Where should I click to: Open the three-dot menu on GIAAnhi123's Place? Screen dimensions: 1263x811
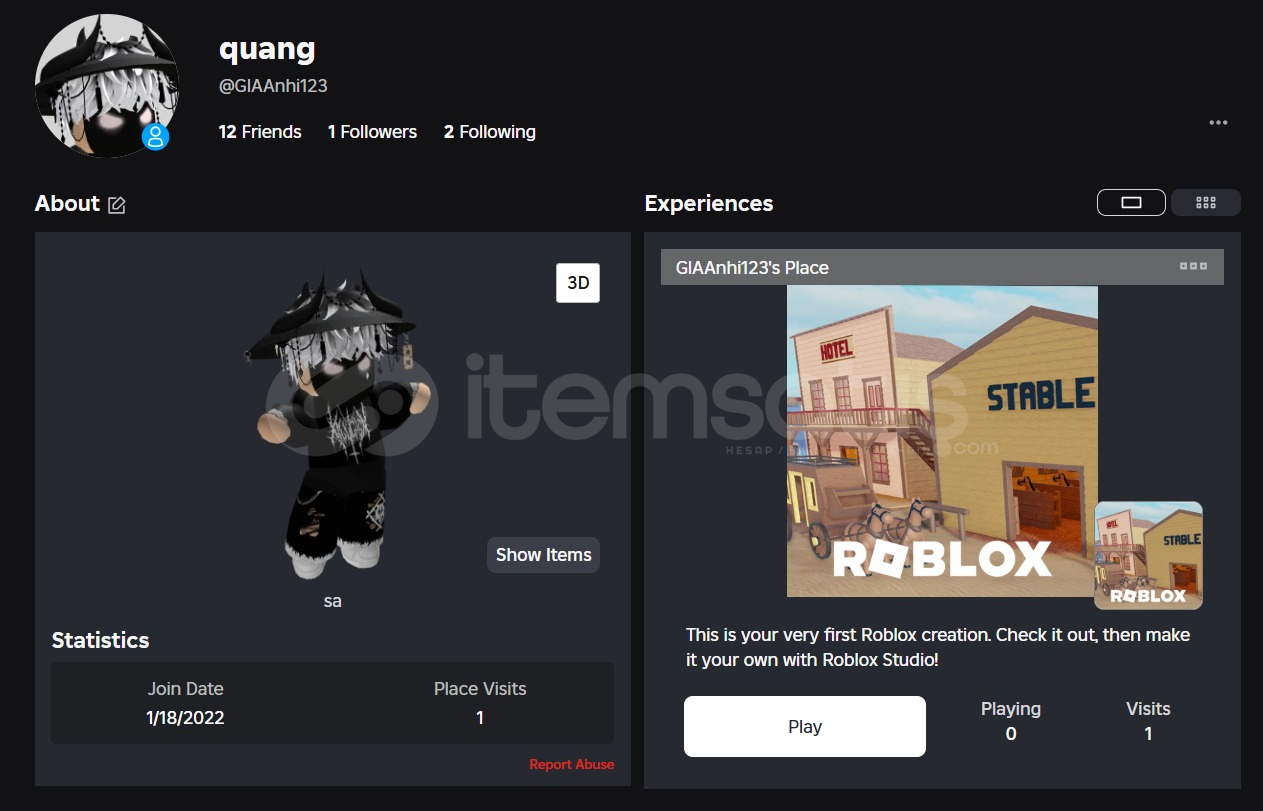pyautogui.click(x=1193, y=267)
